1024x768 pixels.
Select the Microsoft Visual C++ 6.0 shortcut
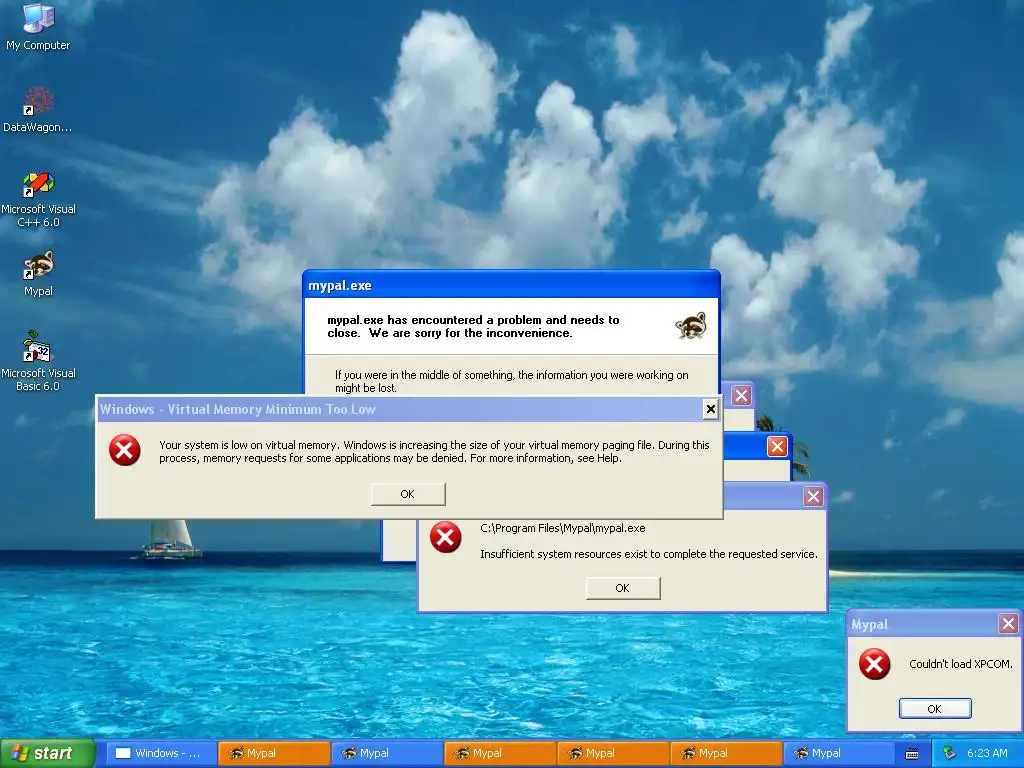pos(38,199)
